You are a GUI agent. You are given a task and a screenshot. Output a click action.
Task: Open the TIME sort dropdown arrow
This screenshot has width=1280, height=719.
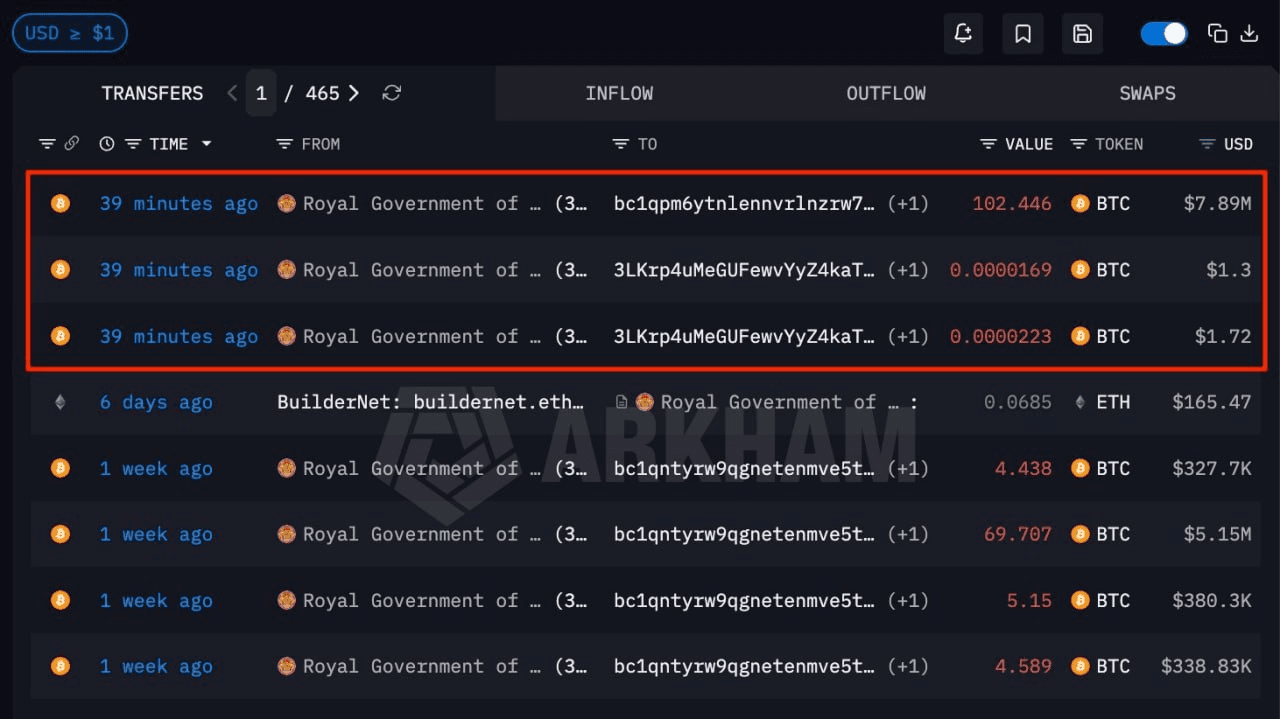pyautogui.click(x=207, y=144)
